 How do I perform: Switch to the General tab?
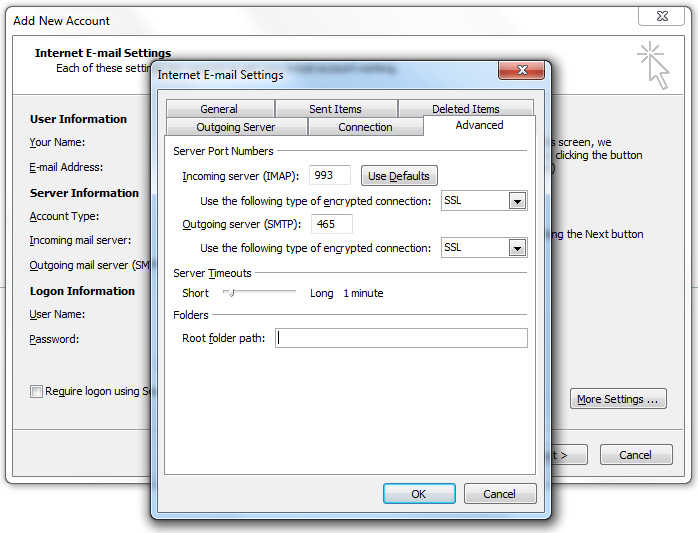click(220, 109)
